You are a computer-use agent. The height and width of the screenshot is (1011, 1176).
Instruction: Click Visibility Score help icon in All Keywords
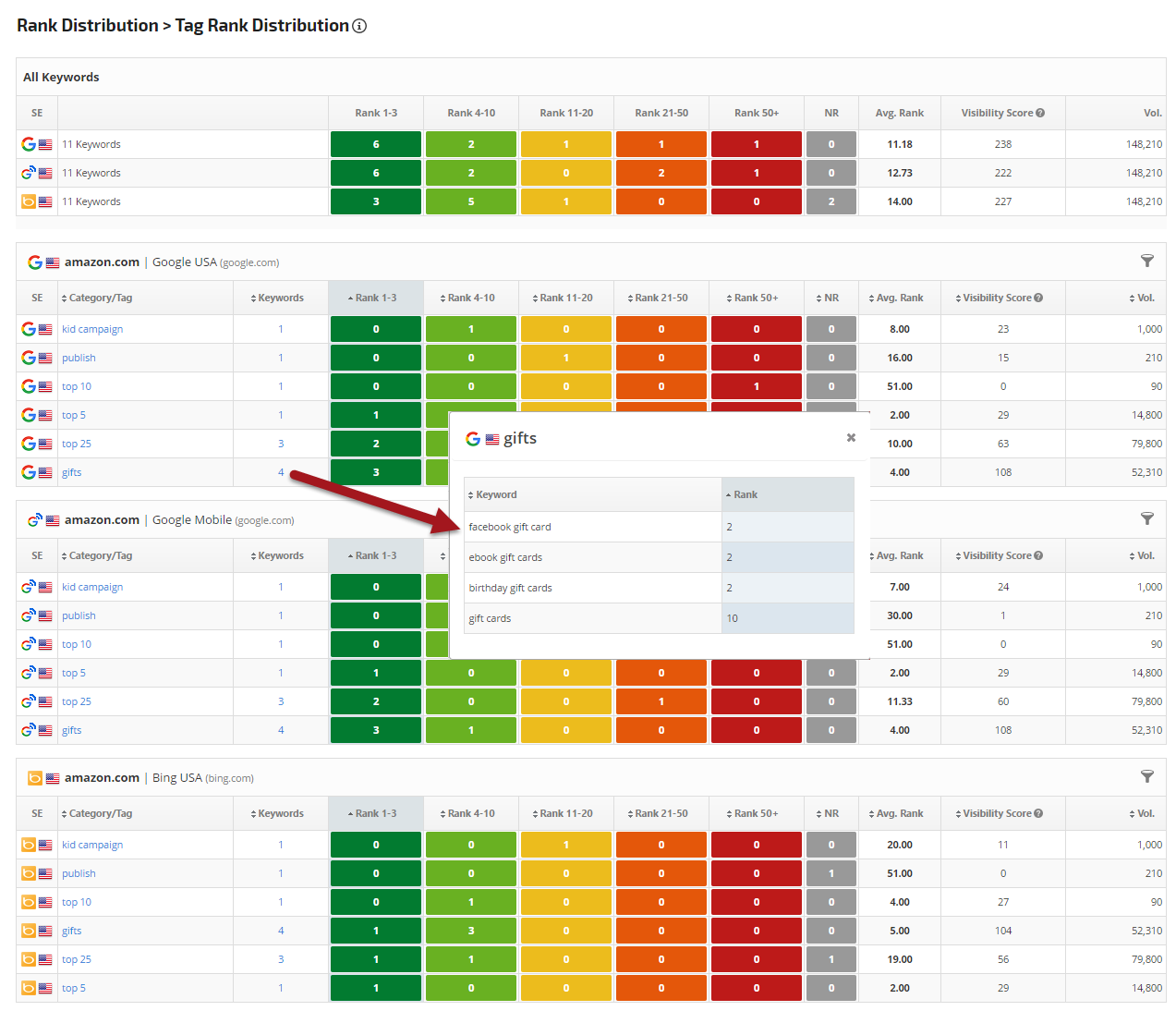(1040, 113)
